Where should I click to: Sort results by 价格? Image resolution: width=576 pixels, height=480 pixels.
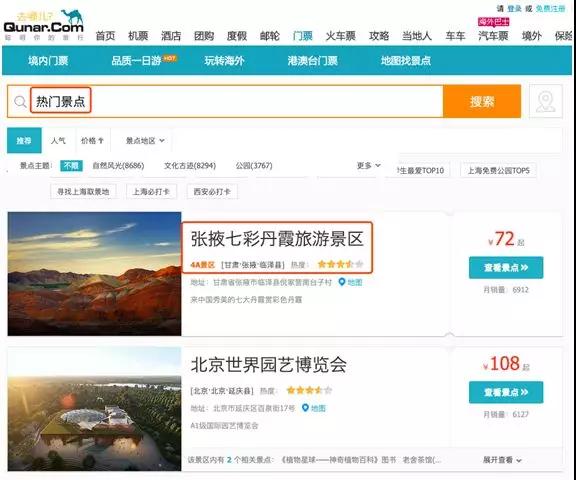coord(92,141)
